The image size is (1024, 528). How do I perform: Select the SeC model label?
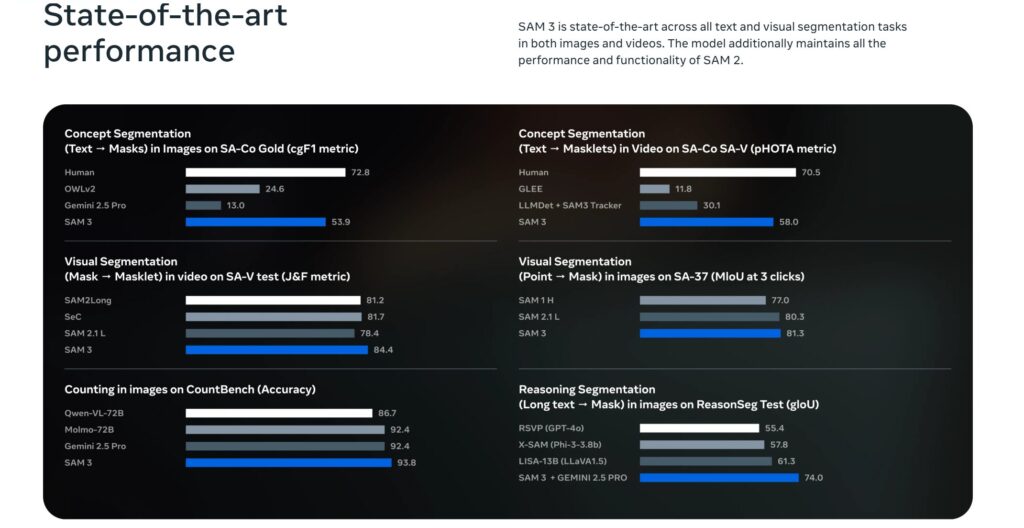73,317
